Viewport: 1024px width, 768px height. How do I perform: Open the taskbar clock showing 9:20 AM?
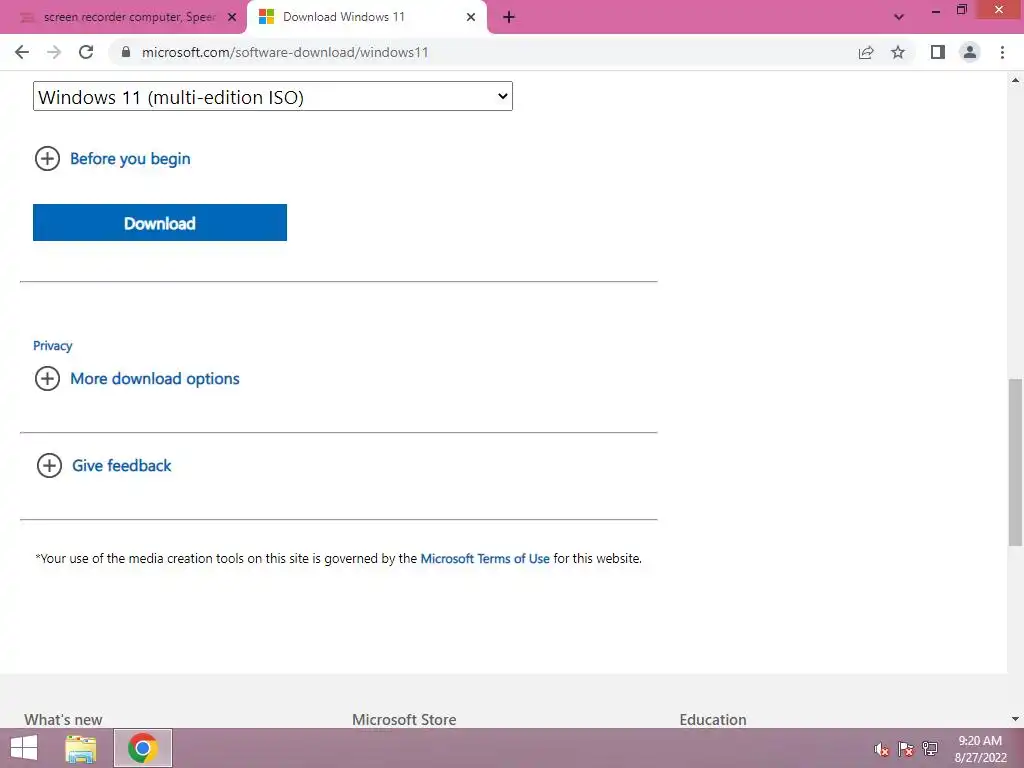(980, 749)
